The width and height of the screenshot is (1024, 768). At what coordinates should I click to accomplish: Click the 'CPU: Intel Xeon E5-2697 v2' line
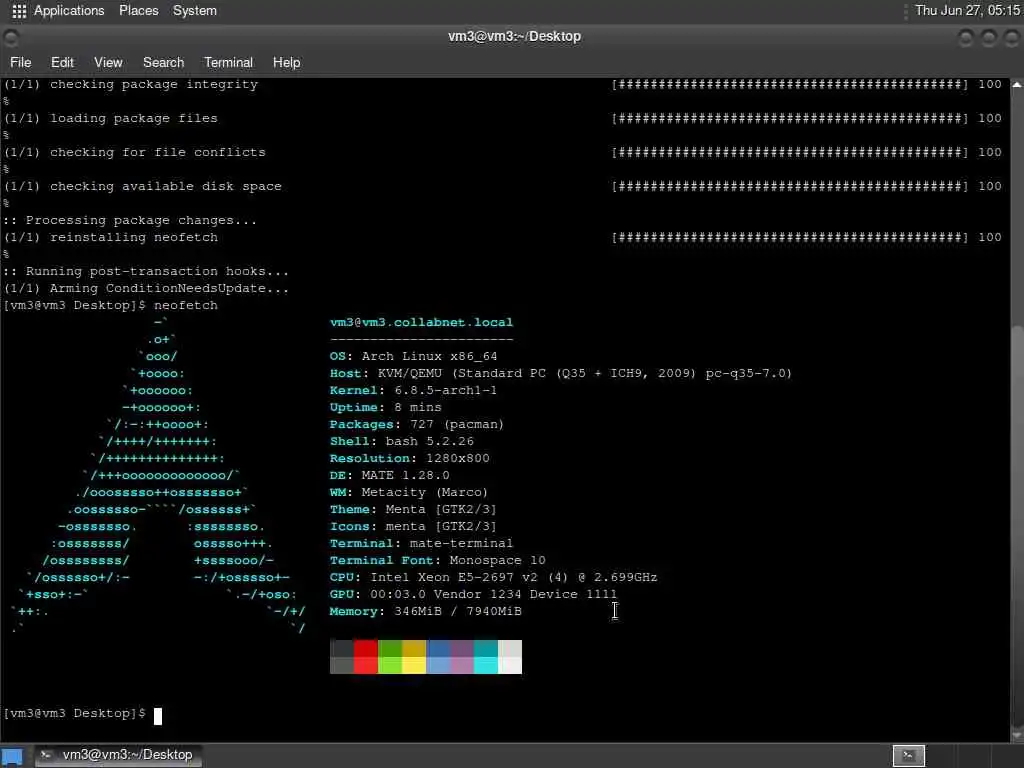coord(494,577)
